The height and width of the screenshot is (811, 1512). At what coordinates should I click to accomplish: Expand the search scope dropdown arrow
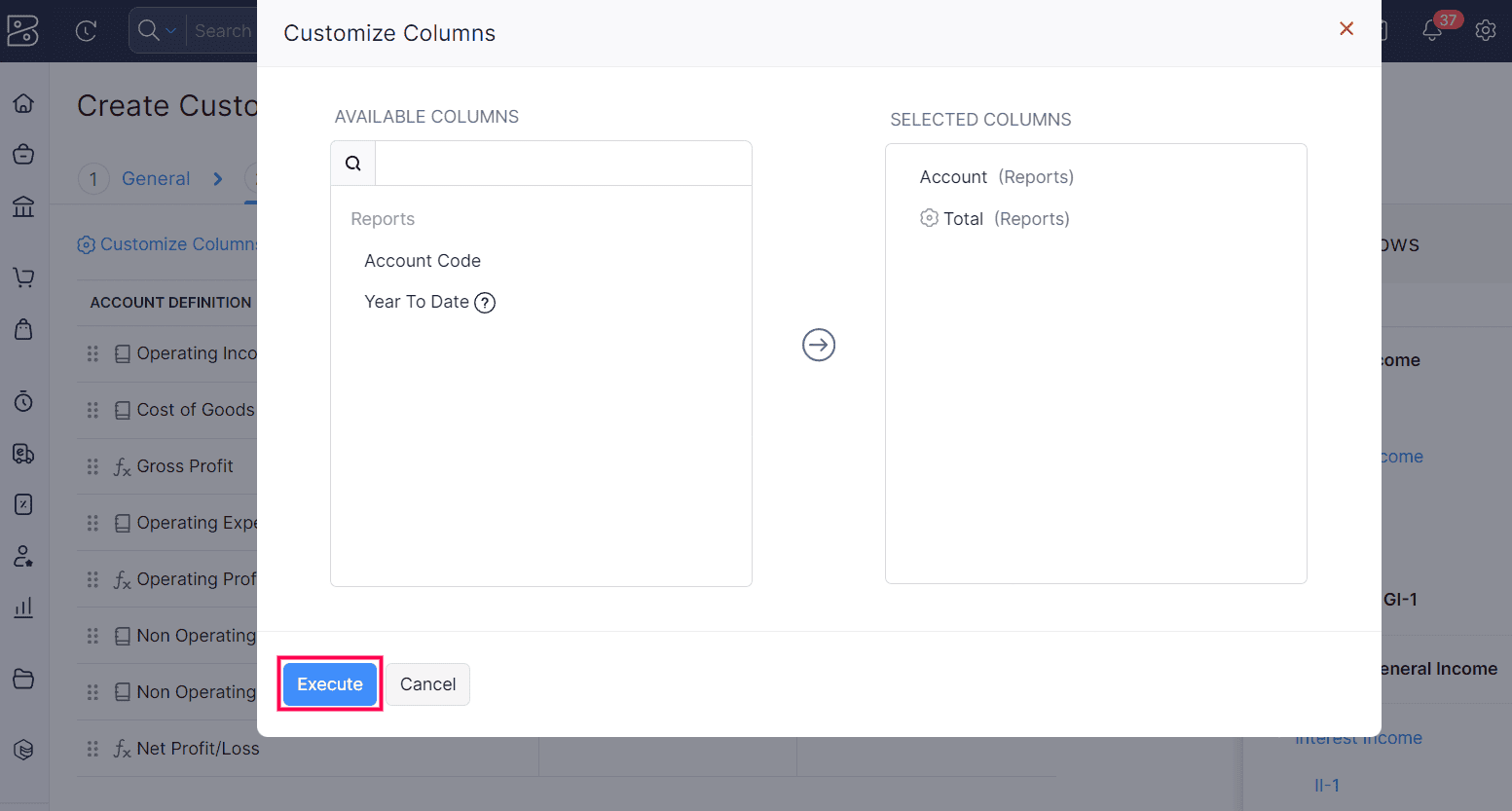coord(171,31)
